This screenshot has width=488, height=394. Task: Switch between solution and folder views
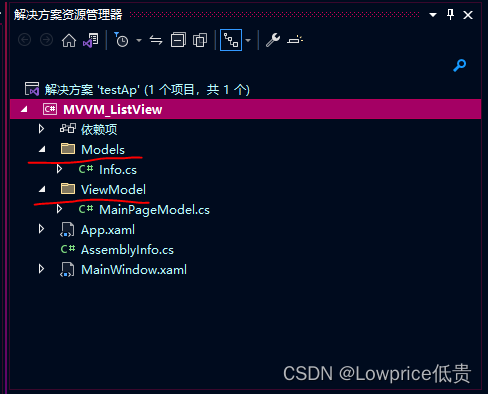point(91,40)
